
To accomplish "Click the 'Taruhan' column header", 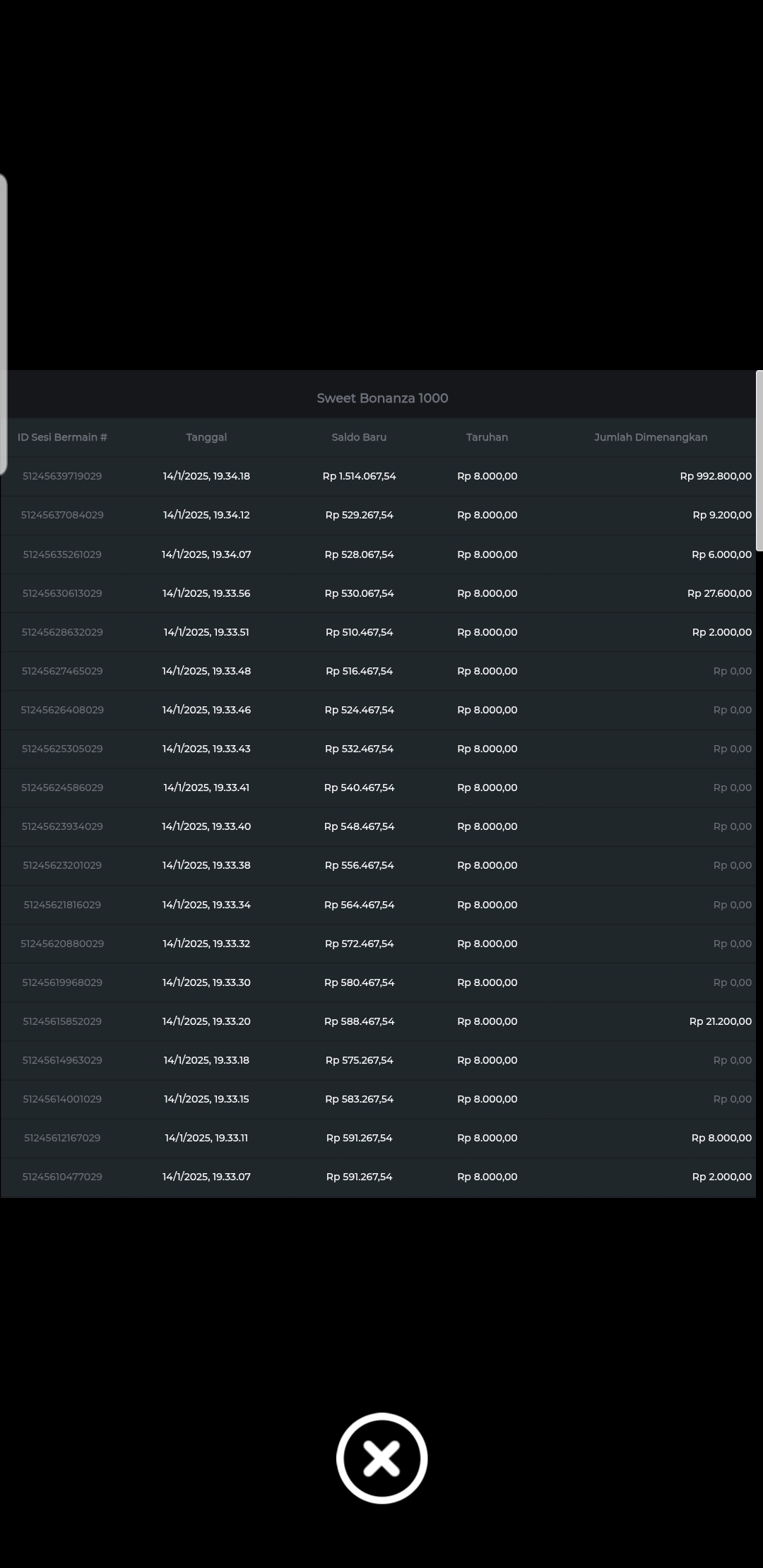I will point(487,437).
